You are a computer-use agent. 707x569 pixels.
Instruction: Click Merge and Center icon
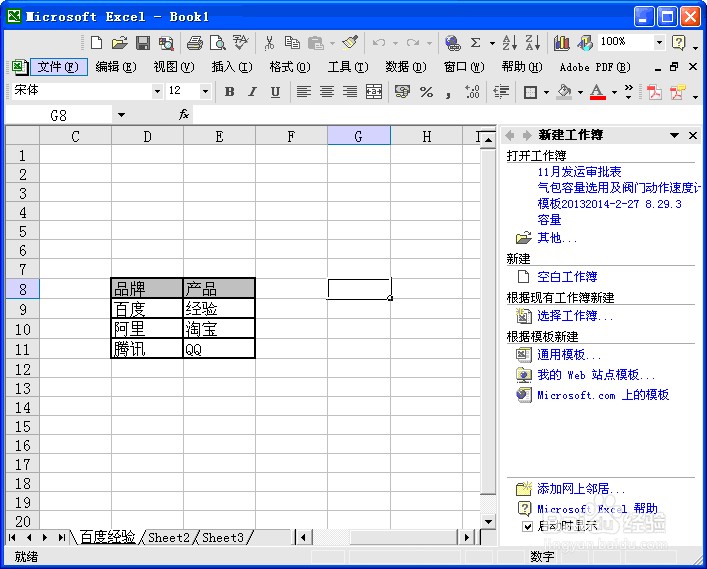coord(374,92)
